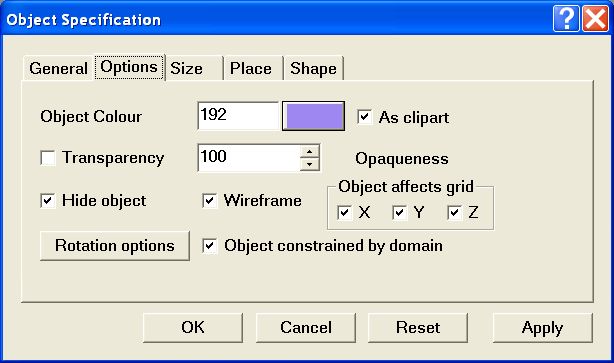Open the Size tab
Viewport: 614px width, 363px height.
point(194,69)
